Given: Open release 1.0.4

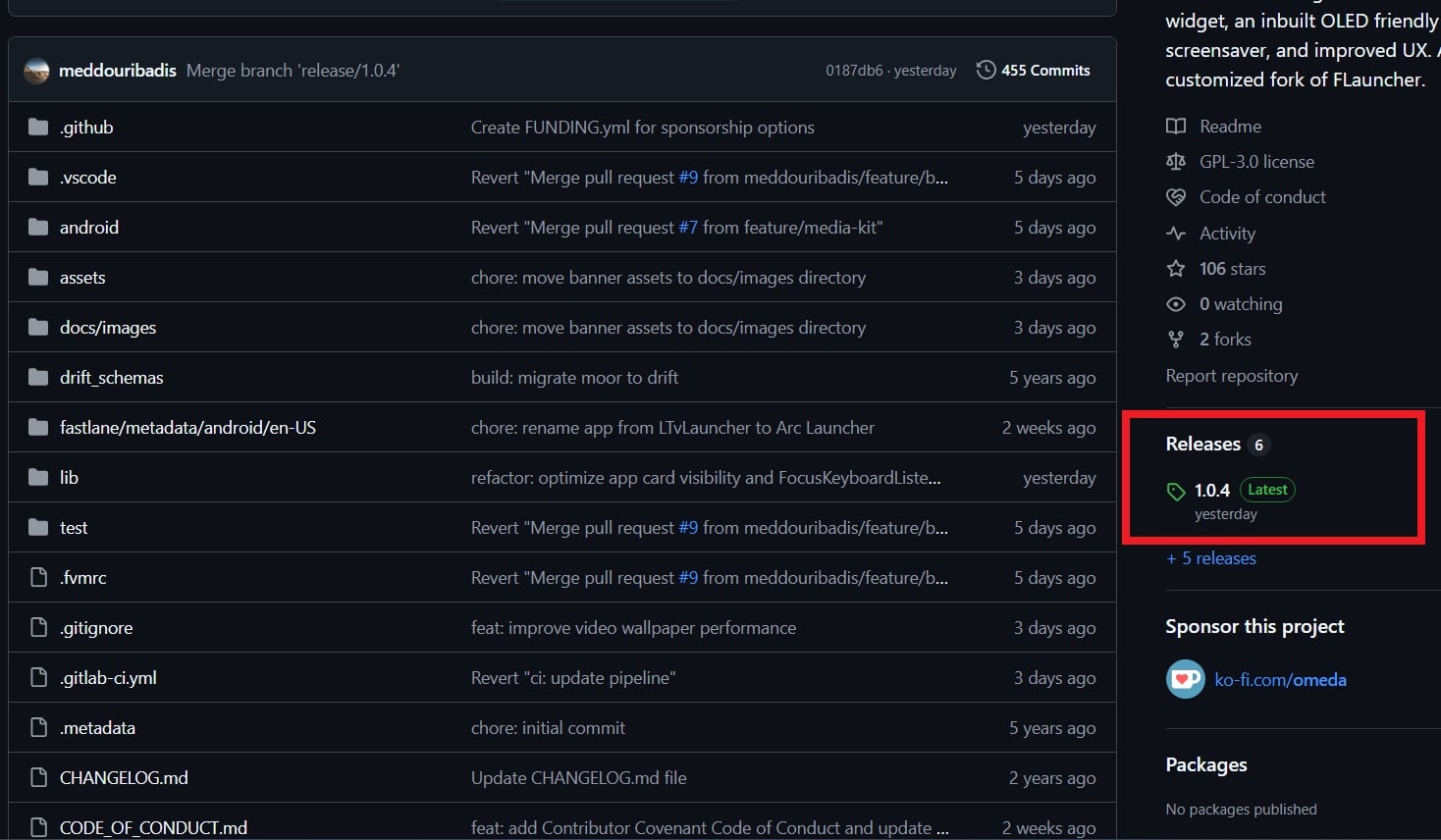Looking at the screenshot, I should point(1212,490).
